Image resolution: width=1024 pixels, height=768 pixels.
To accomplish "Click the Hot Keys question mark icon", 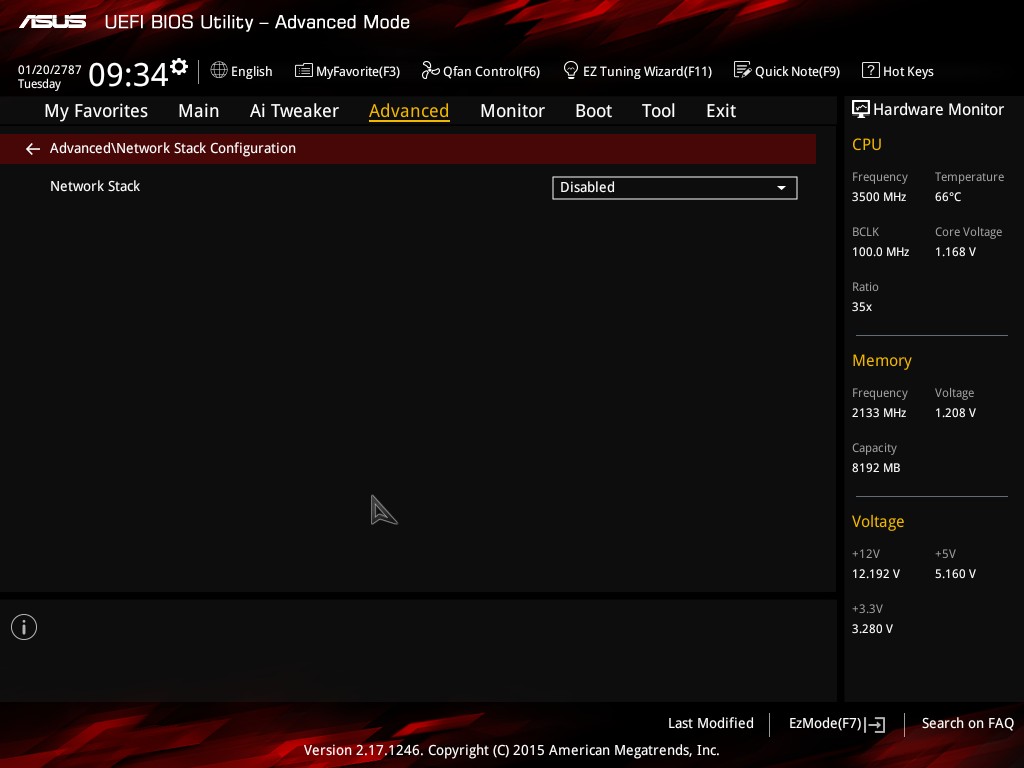I will point(871,71).
